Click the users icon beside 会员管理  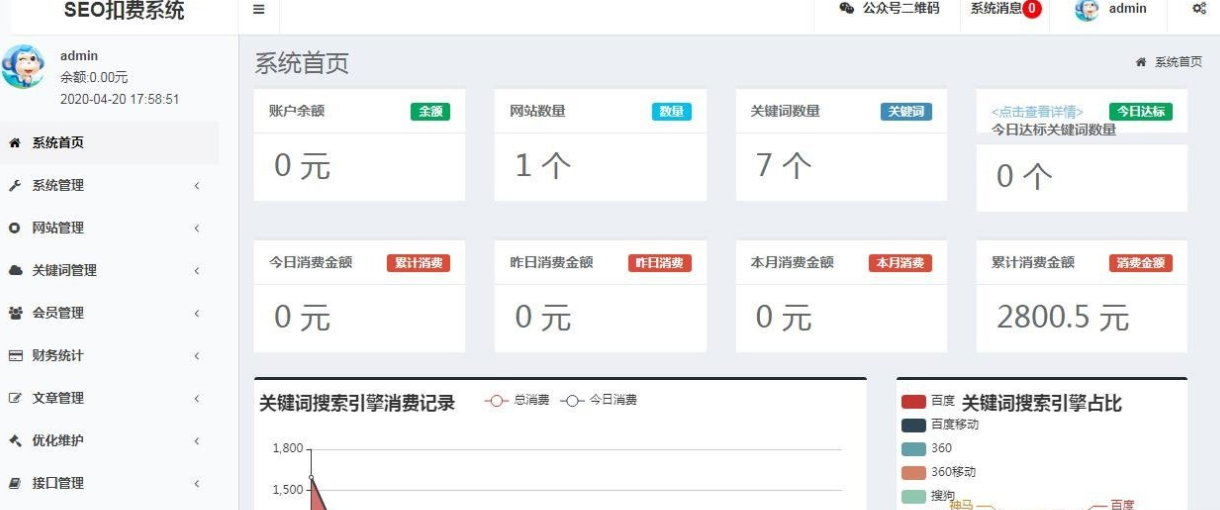point(15,314)
